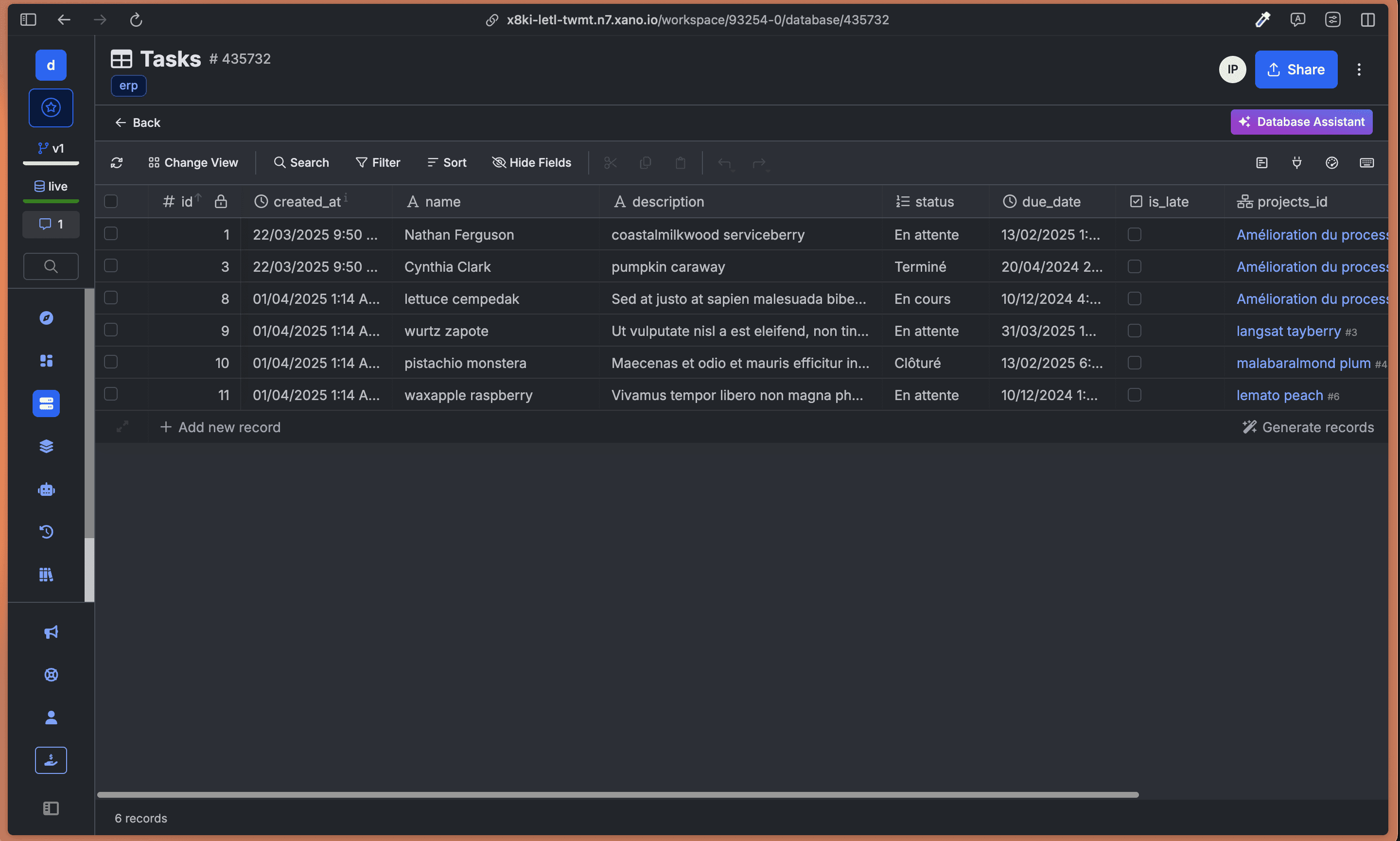Click the horizontal table scrollbar
The width and height of the screenshot is (1400, 841).
pos(617,794)
